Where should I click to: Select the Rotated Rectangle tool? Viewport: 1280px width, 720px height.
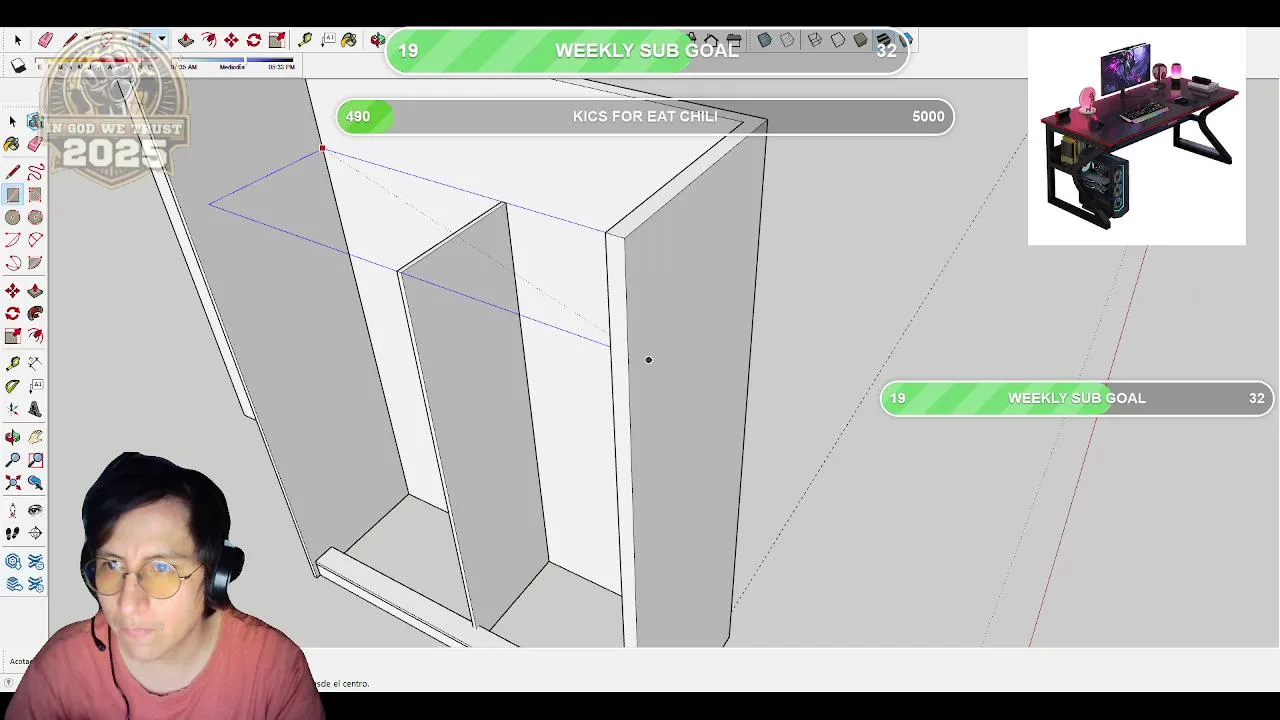click(x=35, y=194)
